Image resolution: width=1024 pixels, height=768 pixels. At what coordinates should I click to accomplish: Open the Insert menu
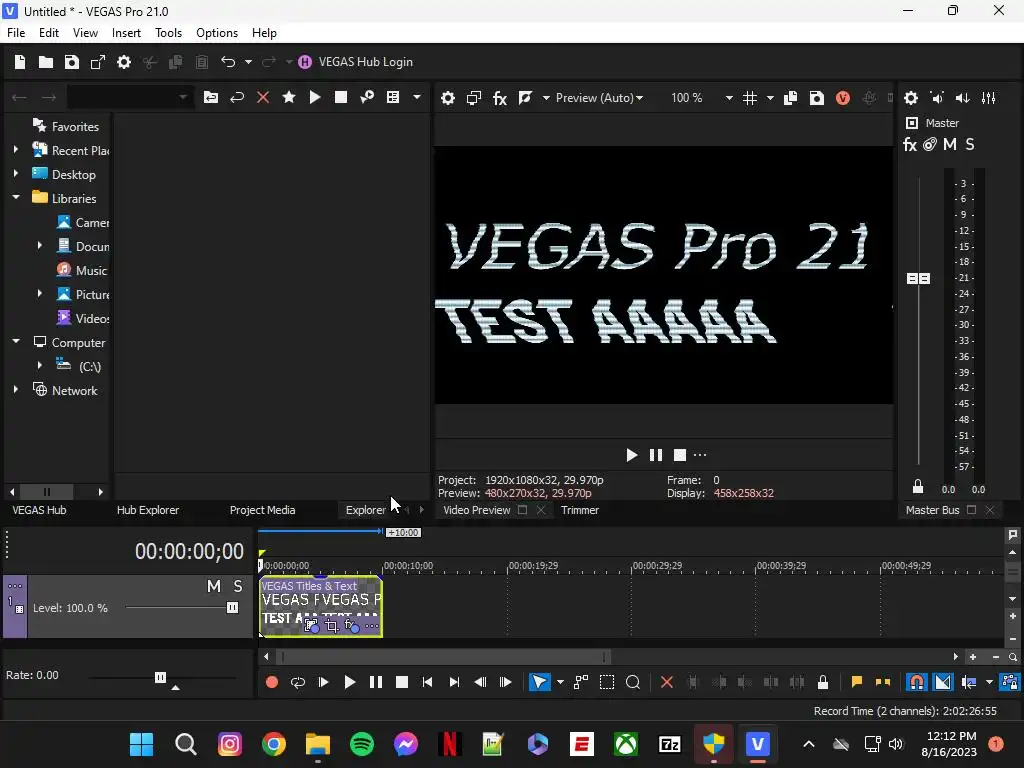(126, 33)
